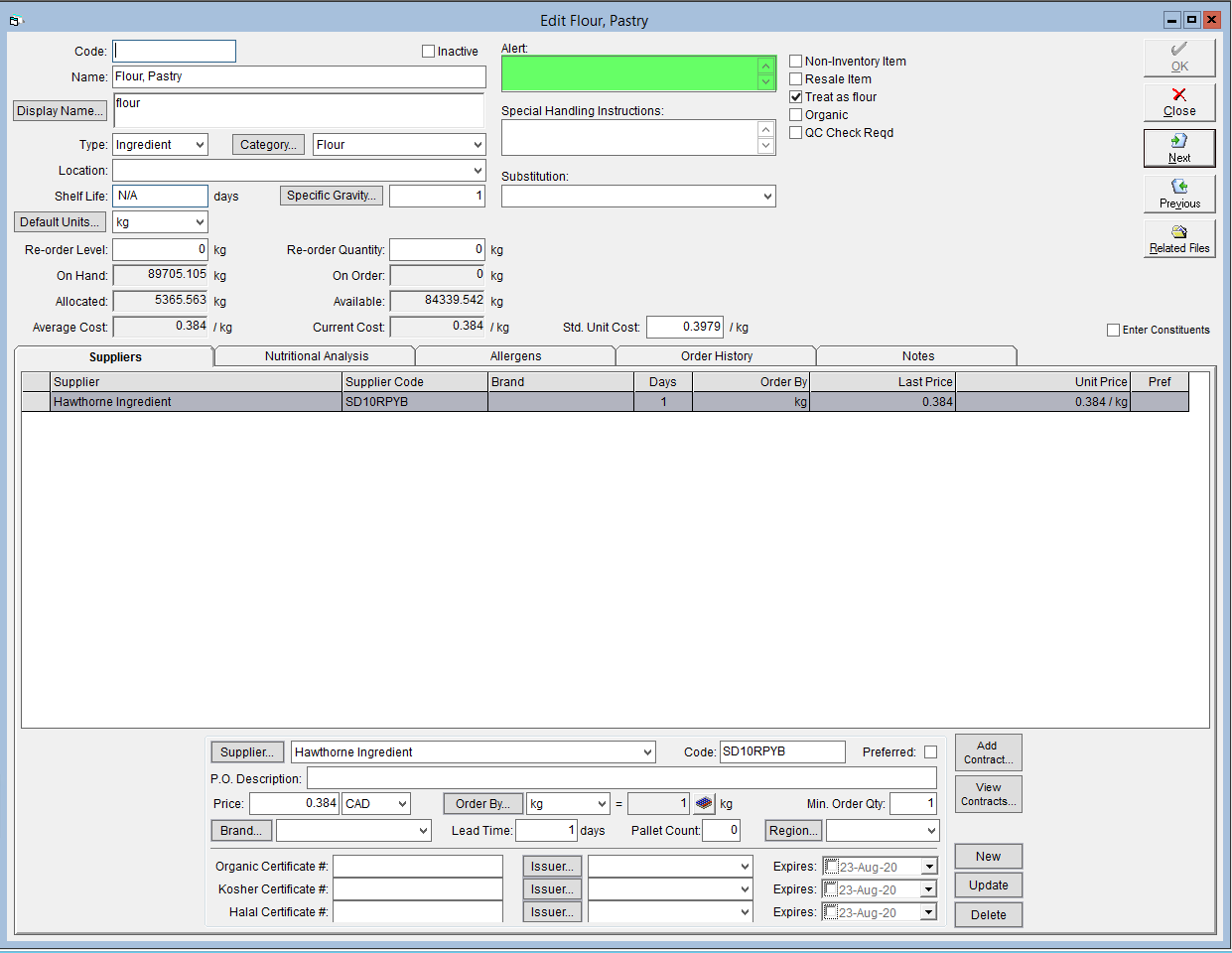Click the item Code input field
This screenshot has width=1232, height=953.
[x=174, y=51]
